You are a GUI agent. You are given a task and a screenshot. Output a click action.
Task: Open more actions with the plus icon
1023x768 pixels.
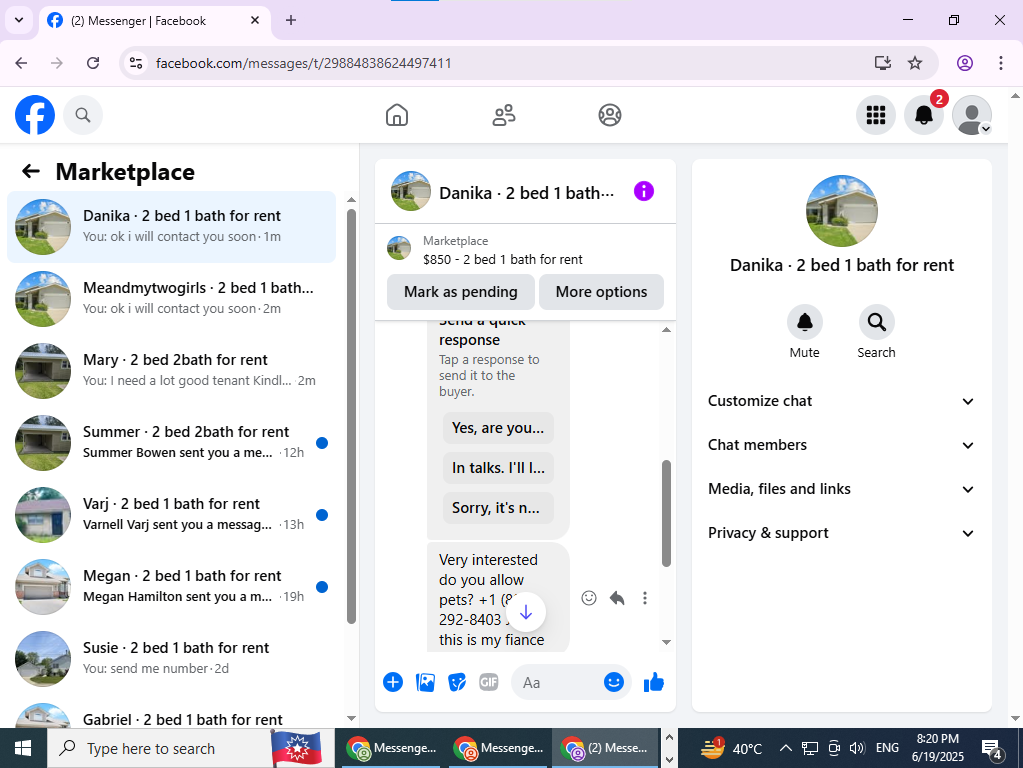tap(393, 683)
